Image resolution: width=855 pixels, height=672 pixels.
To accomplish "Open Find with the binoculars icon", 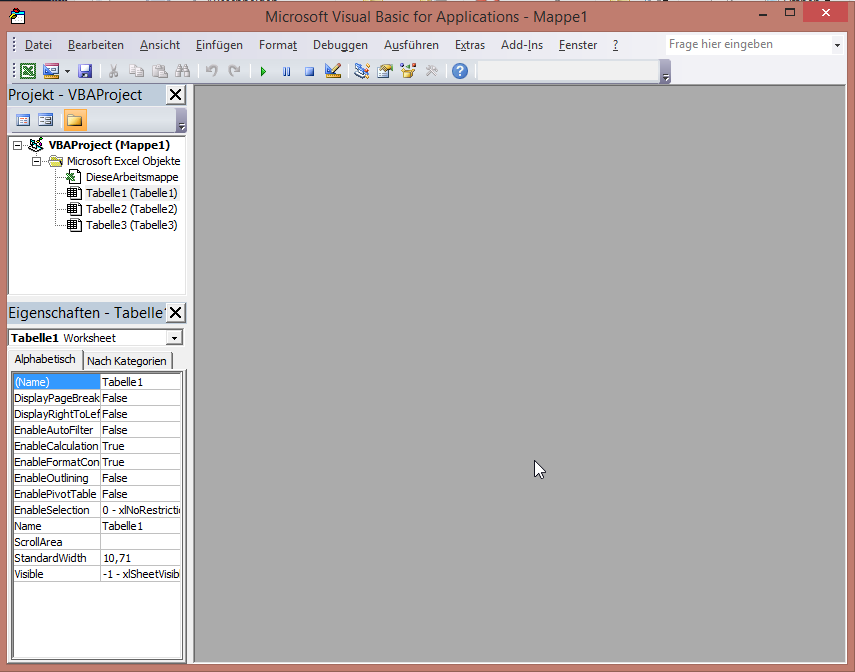I will coord(182,71).
